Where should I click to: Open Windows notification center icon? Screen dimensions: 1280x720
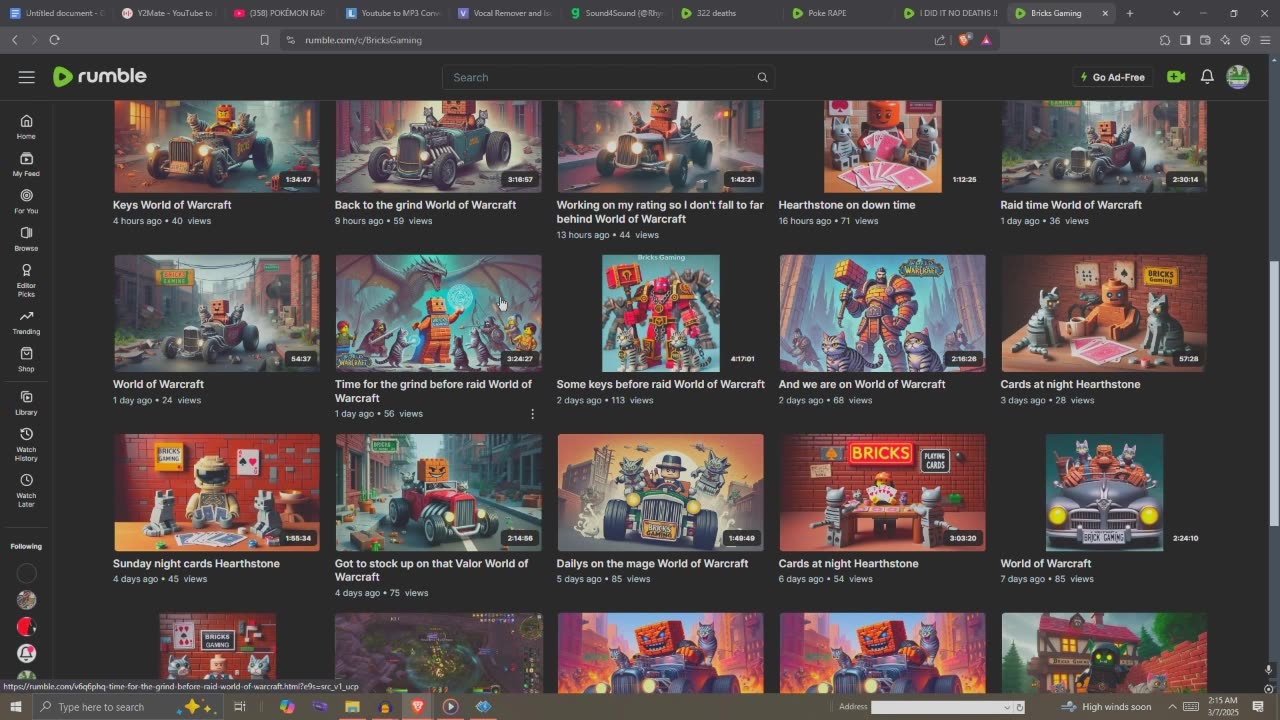(x=1258, y=707)
